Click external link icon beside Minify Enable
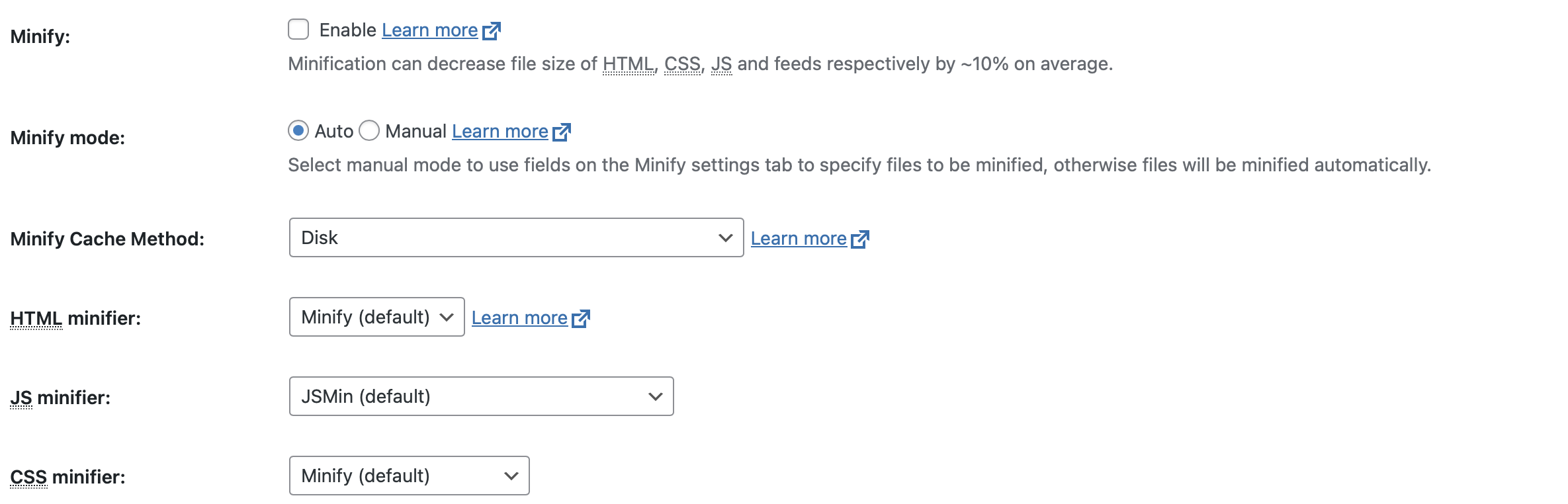The width and height of the screenshot is (1568, 504). [492, 30]
